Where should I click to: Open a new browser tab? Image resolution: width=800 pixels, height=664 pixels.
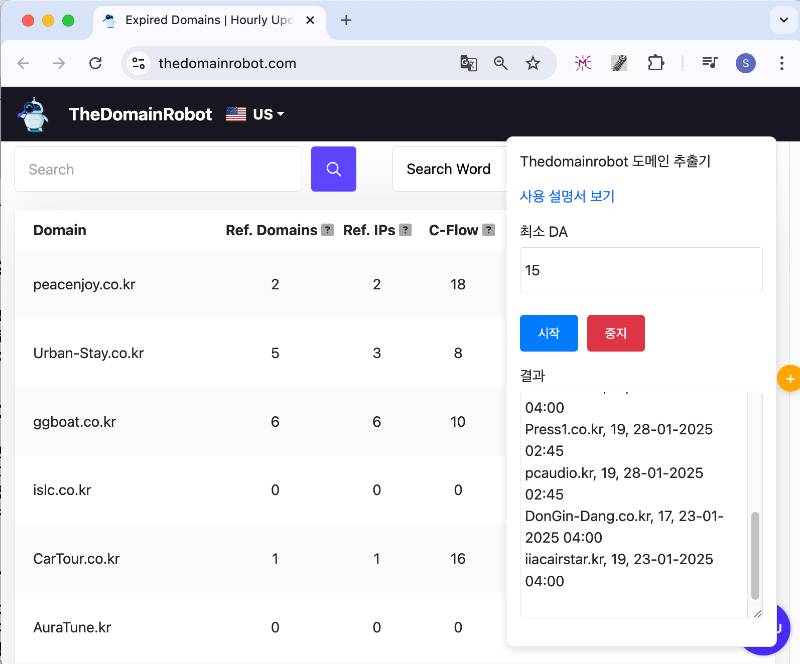click(x=346, y=20)
